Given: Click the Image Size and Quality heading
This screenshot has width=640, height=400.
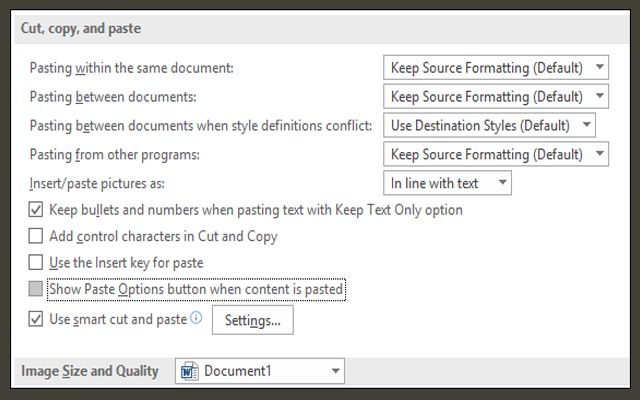Looking at the screenshot, I should click(90, 372).
